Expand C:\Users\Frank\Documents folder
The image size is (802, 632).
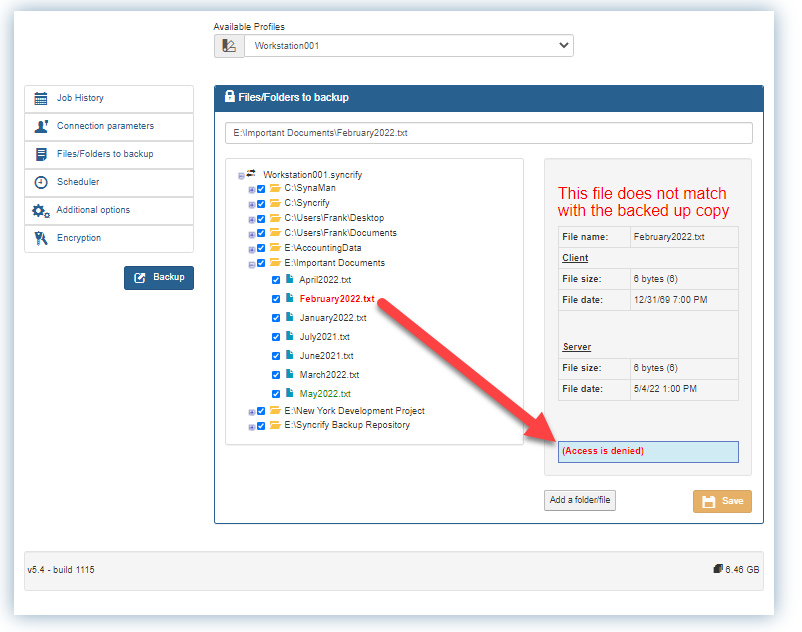[252, 235]
